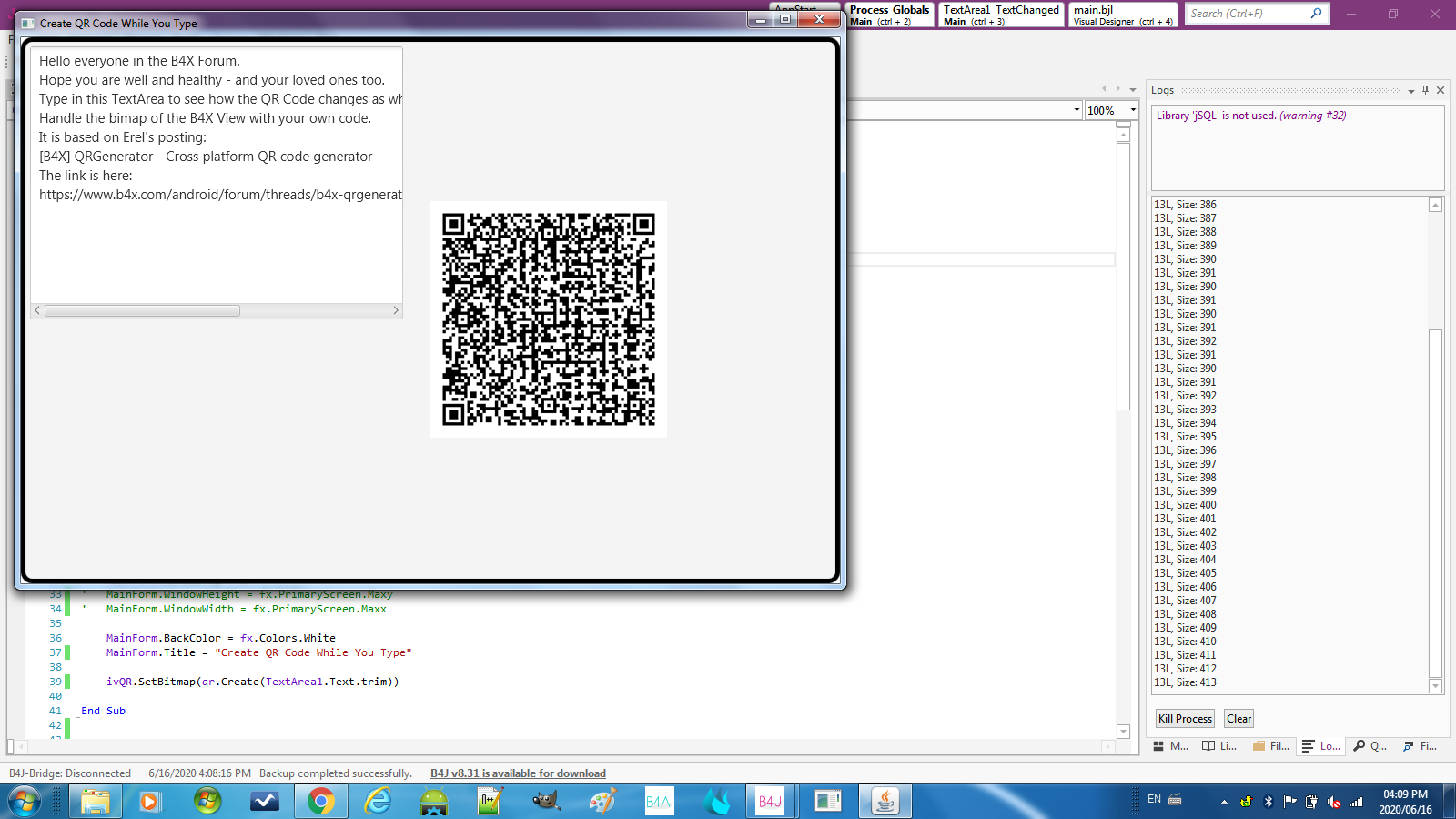Click the Bluetooth tray icon

click(1269, 802)
